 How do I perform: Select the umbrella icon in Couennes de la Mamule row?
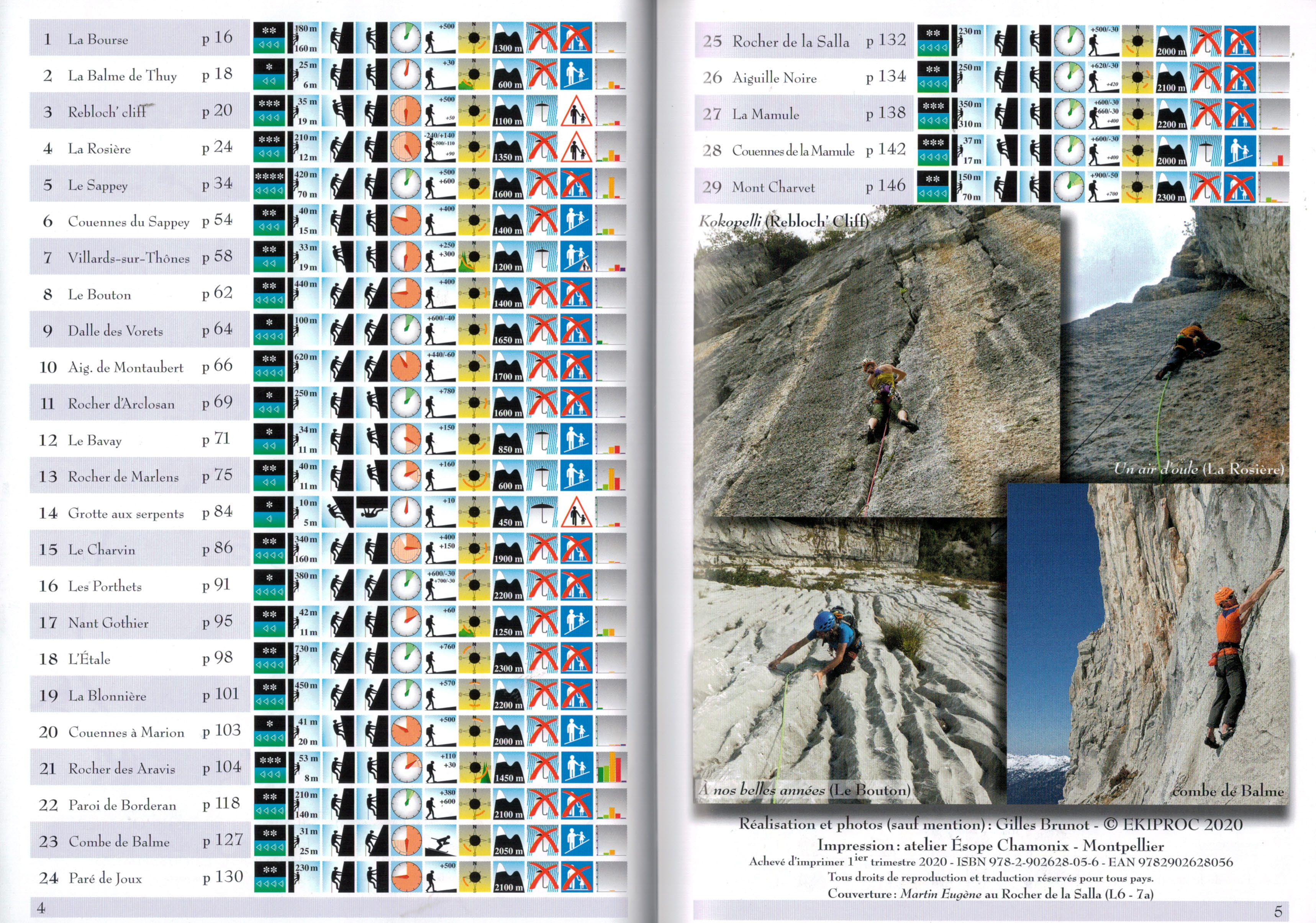1205,151
